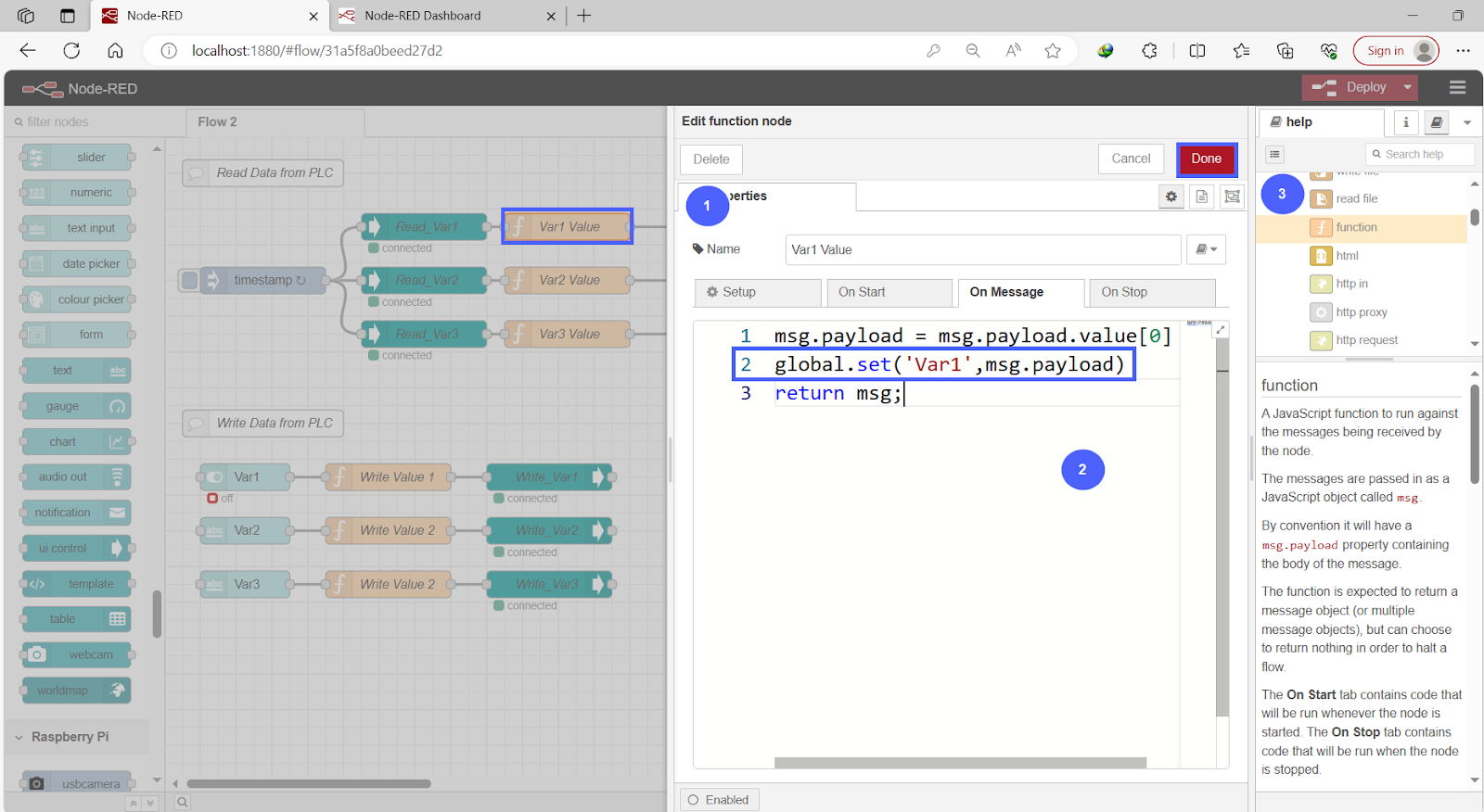Screen dimensions: 1484x812
Task: Switch to the Setup tab
Action: pos(757,292)
